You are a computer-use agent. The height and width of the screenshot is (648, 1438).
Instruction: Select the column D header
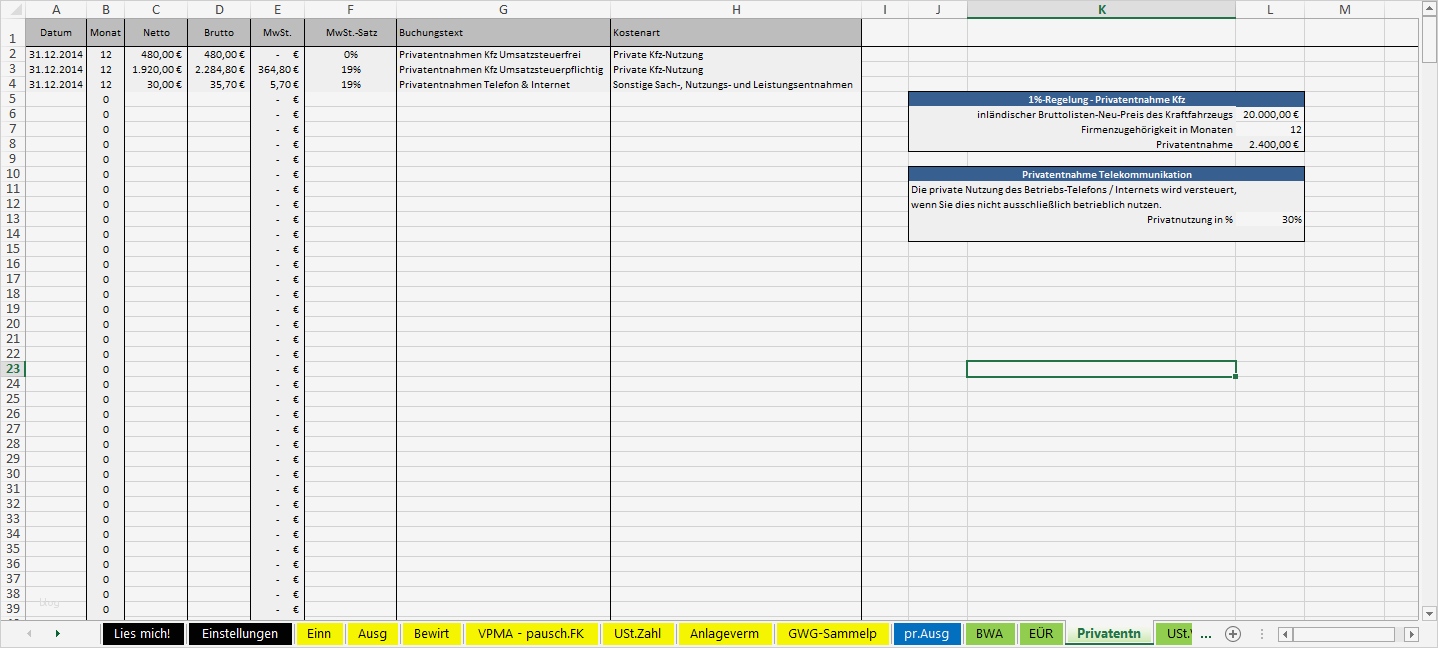pyautogui.click(x=218, y=10)
